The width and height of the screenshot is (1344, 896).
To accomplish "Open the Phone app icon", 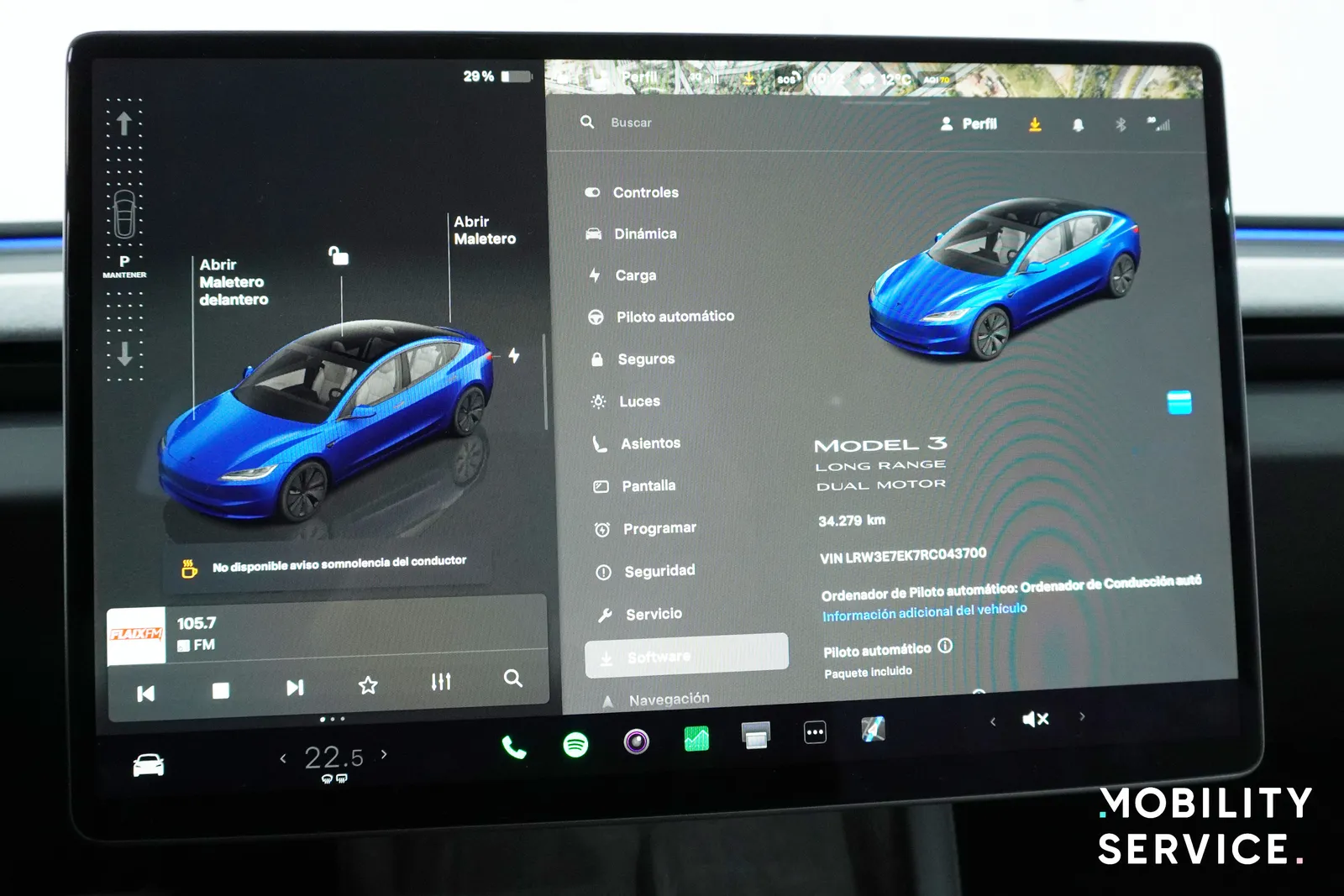I will click(513, 747).
